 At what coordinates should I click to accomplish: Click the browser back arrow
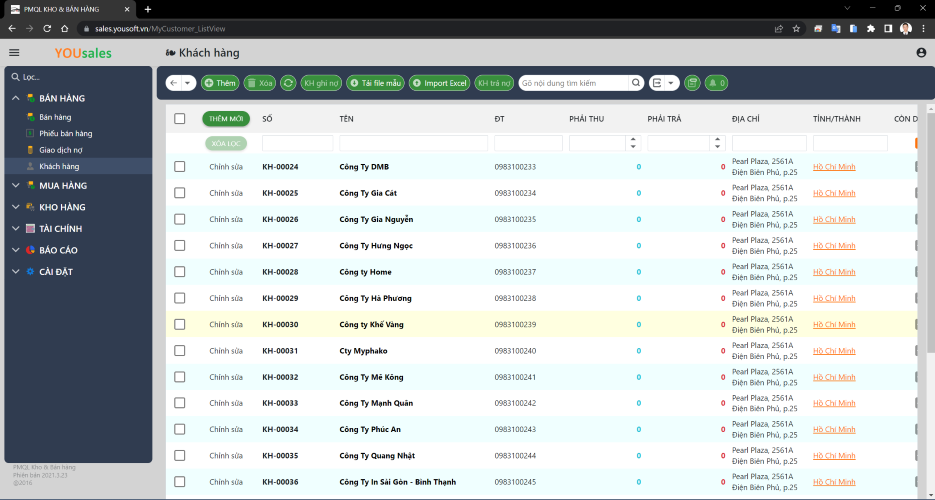click(x=12, y=29)
